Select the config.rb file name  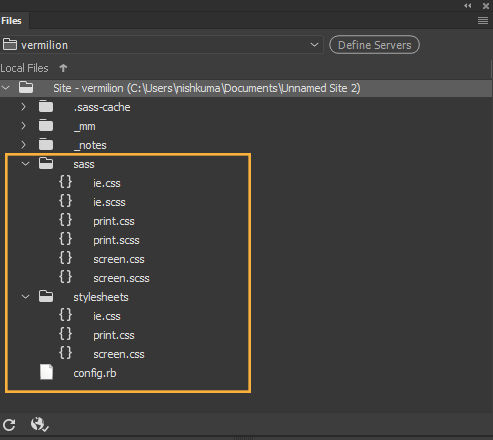click(x=95, y=373)
